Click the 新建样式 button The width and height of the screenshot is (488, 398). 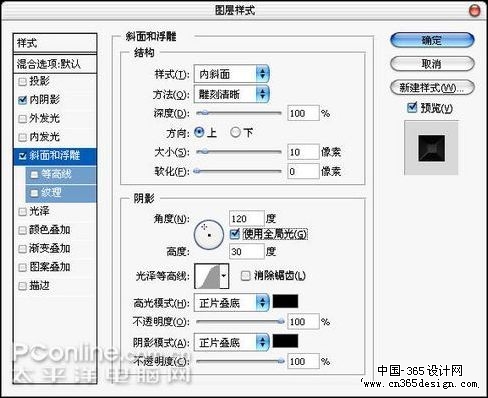[x=432, y=88]
